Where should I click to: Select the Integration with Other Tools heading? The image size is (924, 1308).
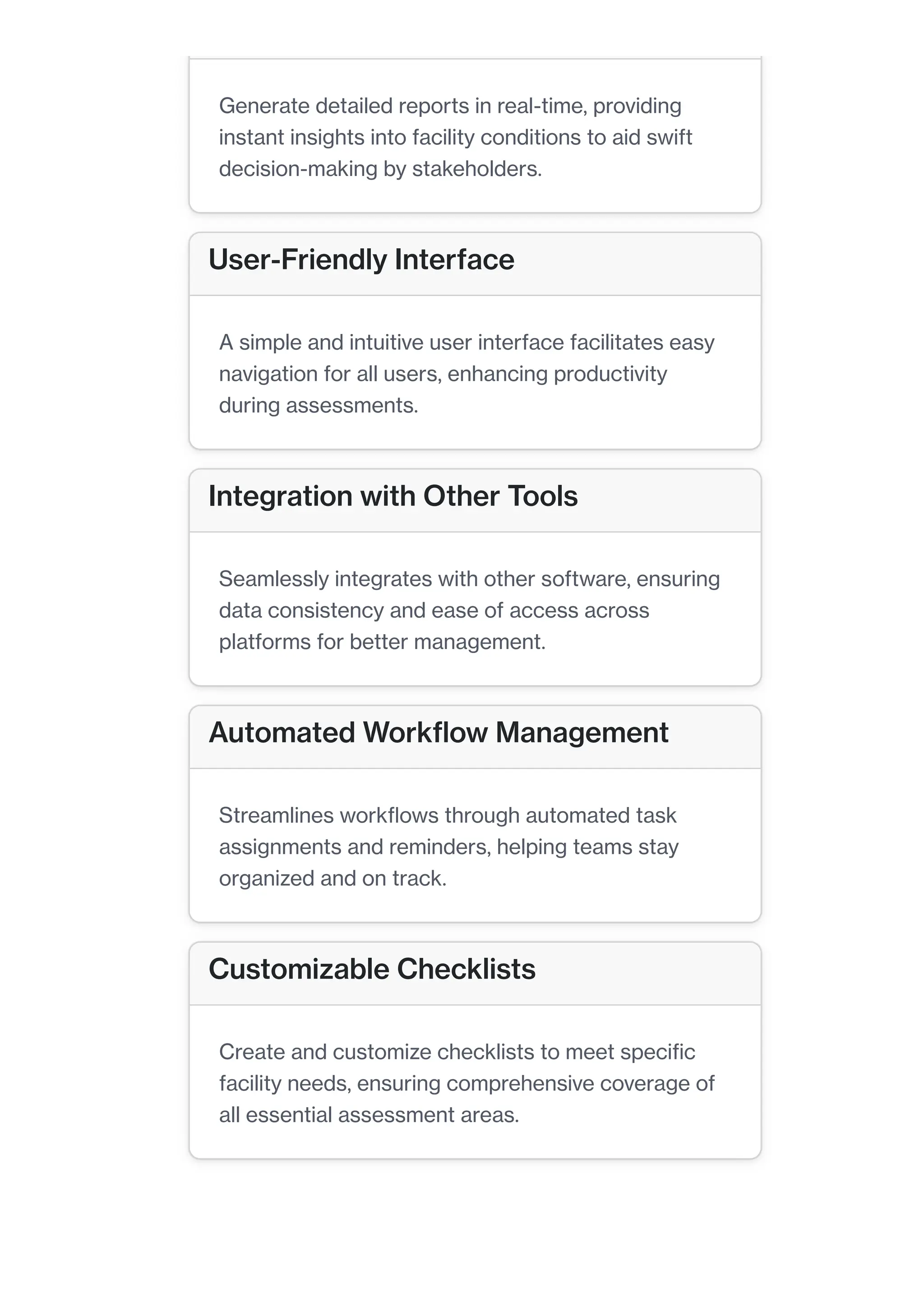click(x=393, y=496)
